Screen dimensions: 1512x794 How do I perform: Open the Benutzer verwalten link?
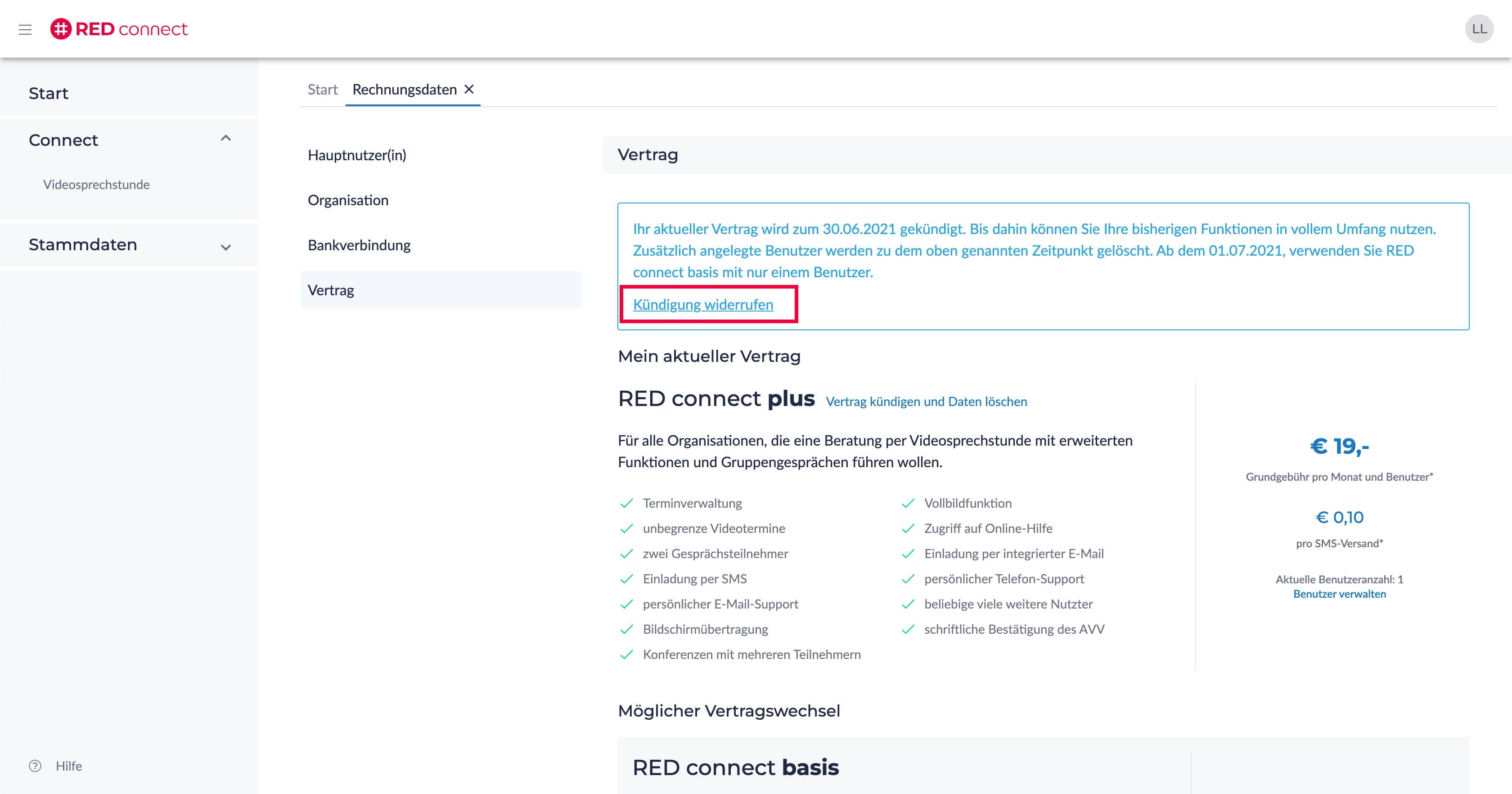point(1340,594)
